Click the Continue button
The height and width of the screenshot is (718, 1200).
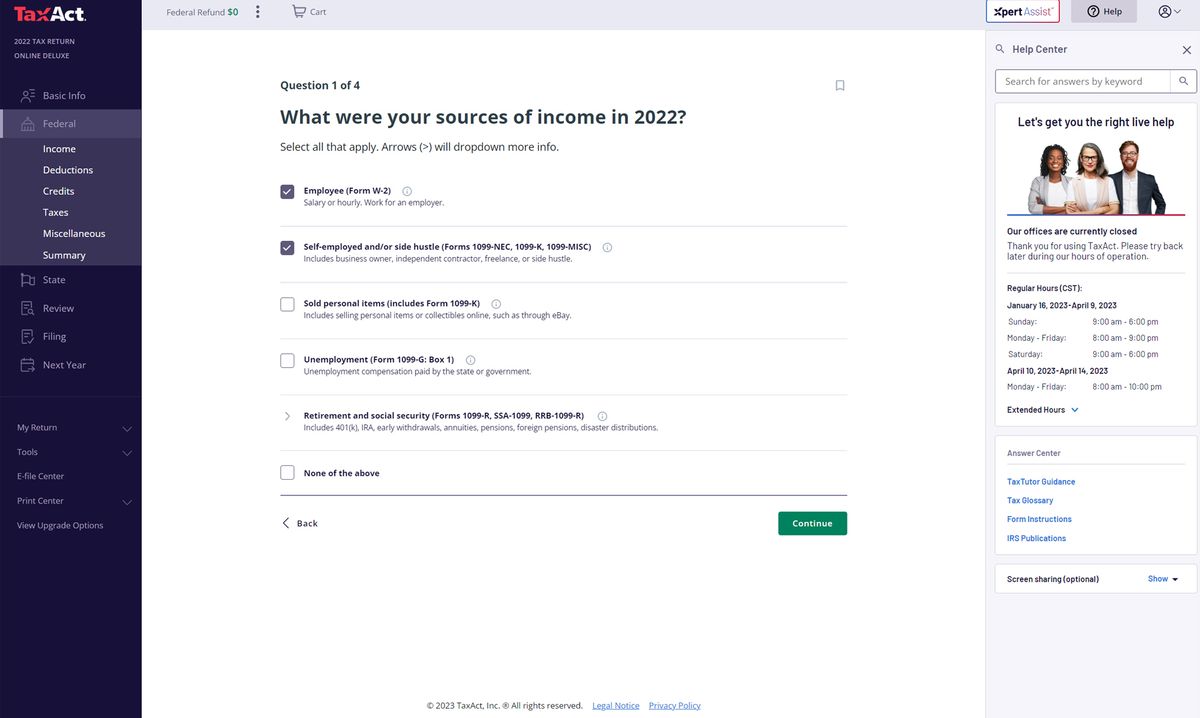[x=812, y=523]
